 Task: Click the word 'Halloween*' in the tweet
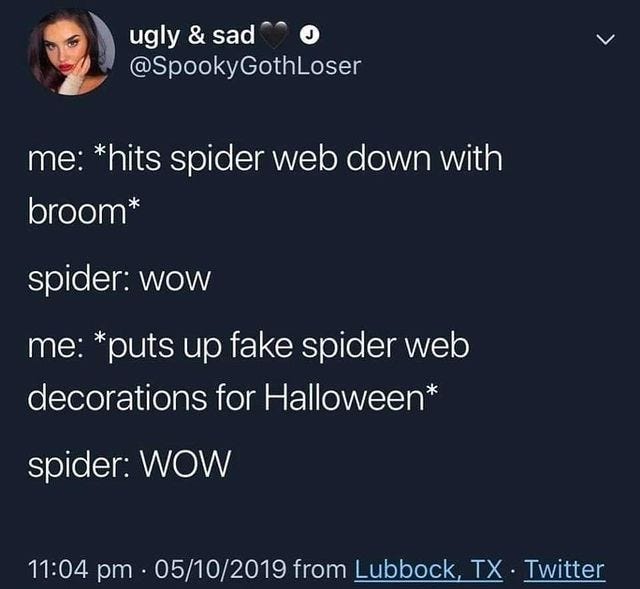[351, 398]
